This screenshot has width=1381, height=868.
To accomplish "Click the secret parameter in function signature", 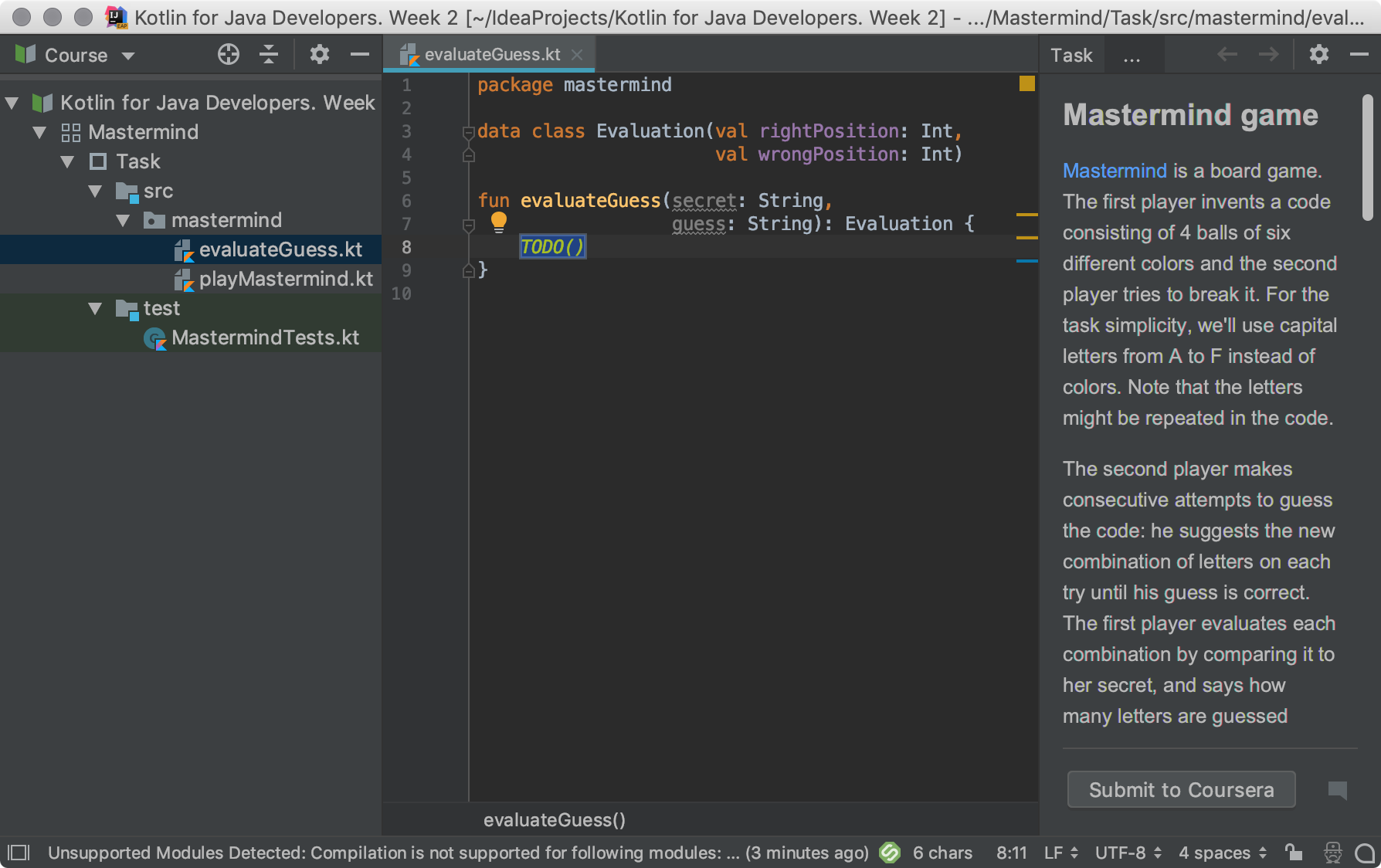I will [x=704, y=201].
